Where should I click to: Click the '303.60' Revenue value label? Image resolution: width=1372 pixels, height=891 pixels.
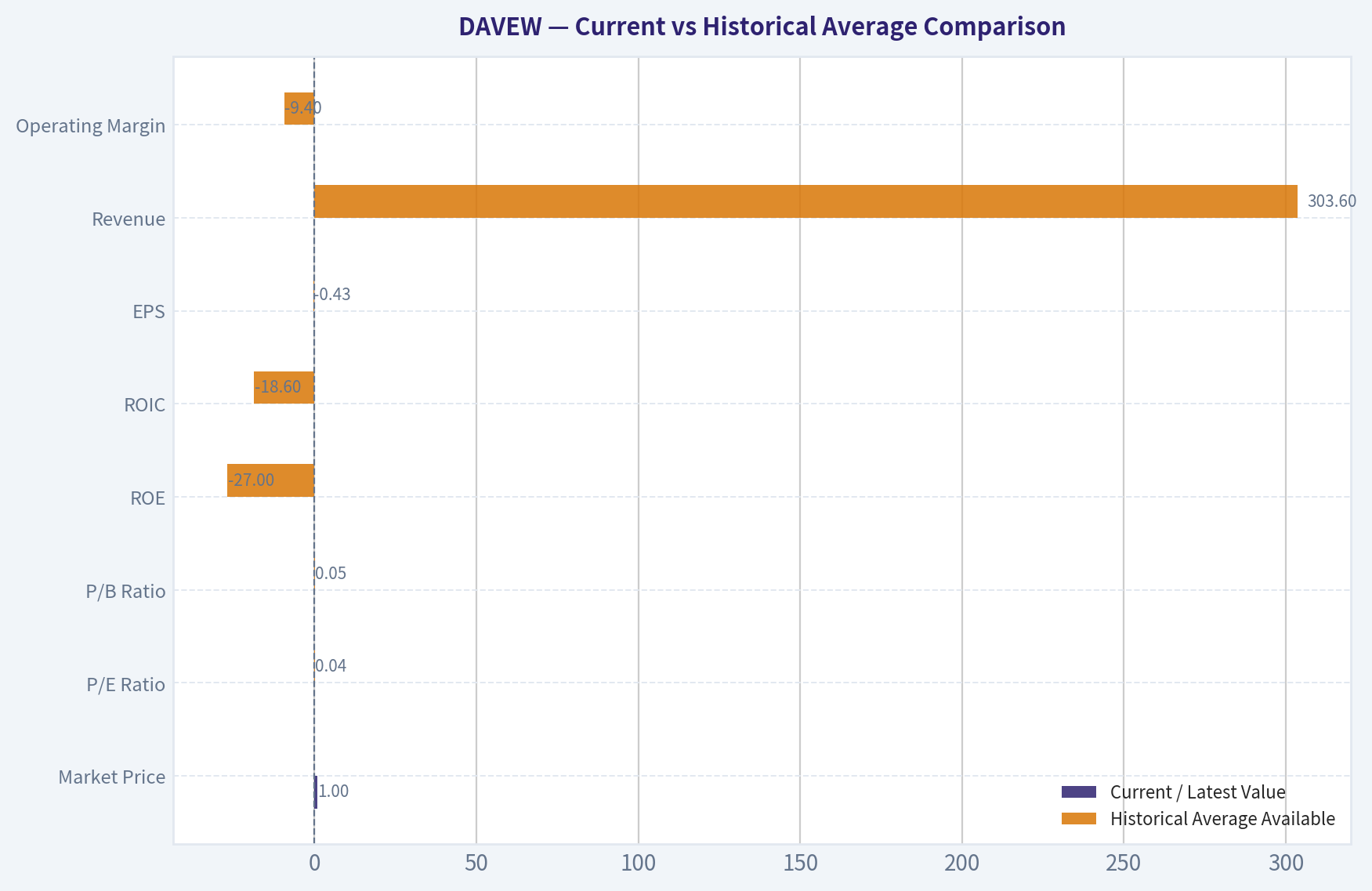(1332, 201)
